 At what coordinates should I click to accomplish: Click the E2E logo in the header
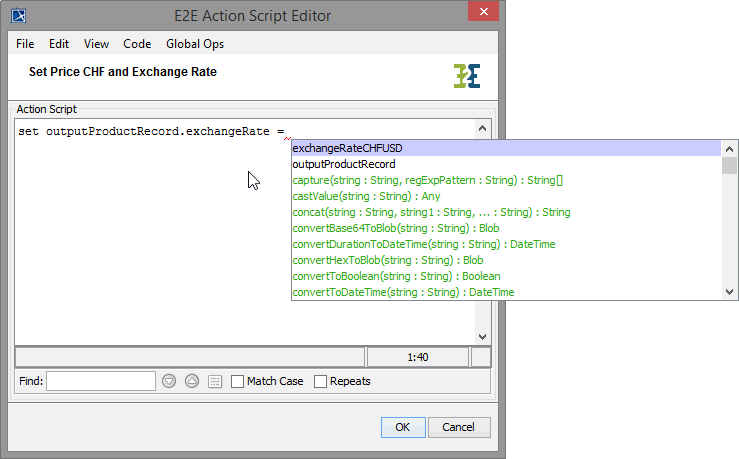(x=465, y=76)
